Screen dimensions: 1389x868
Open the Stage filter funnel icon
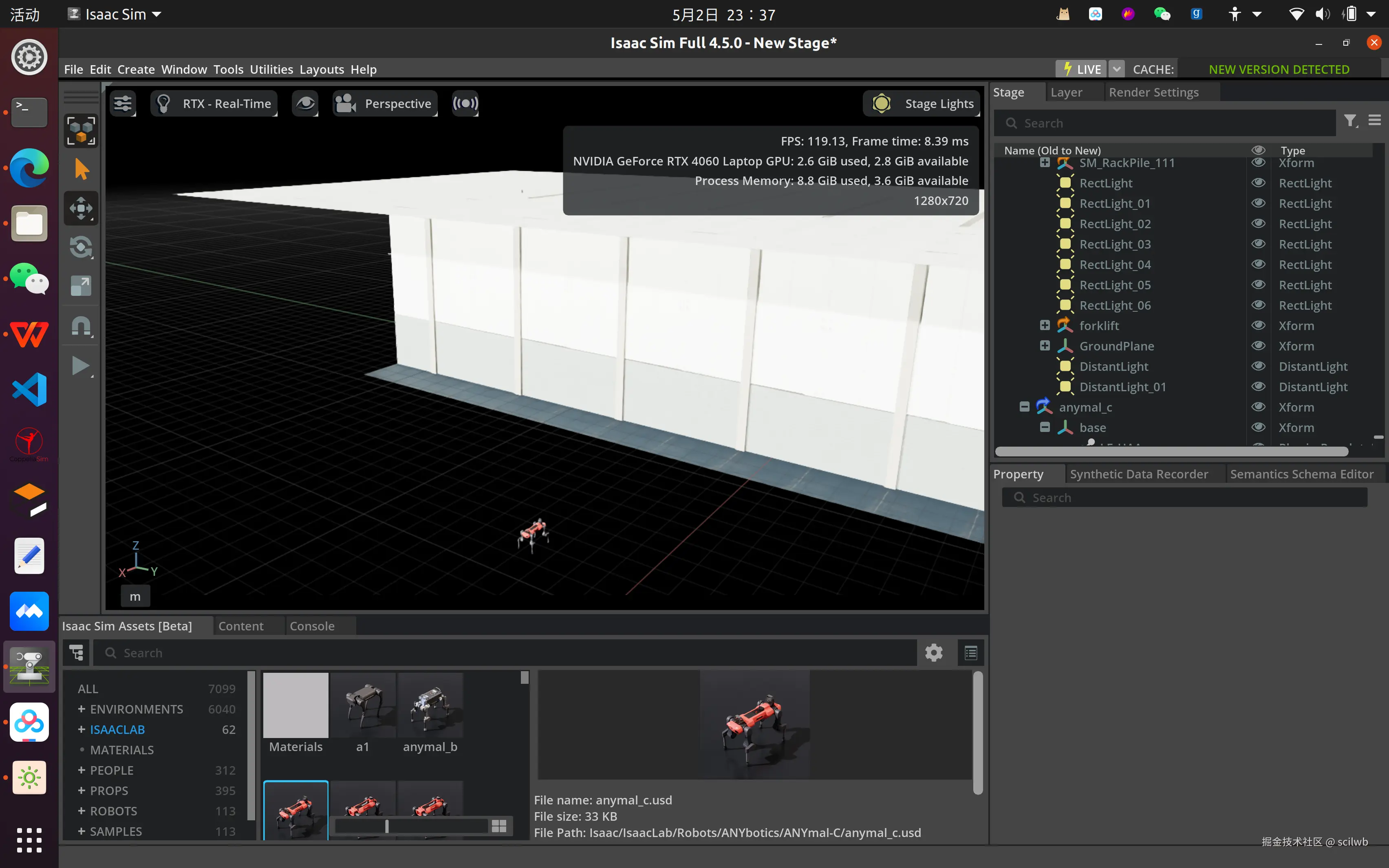click(x=1349, y=121)
